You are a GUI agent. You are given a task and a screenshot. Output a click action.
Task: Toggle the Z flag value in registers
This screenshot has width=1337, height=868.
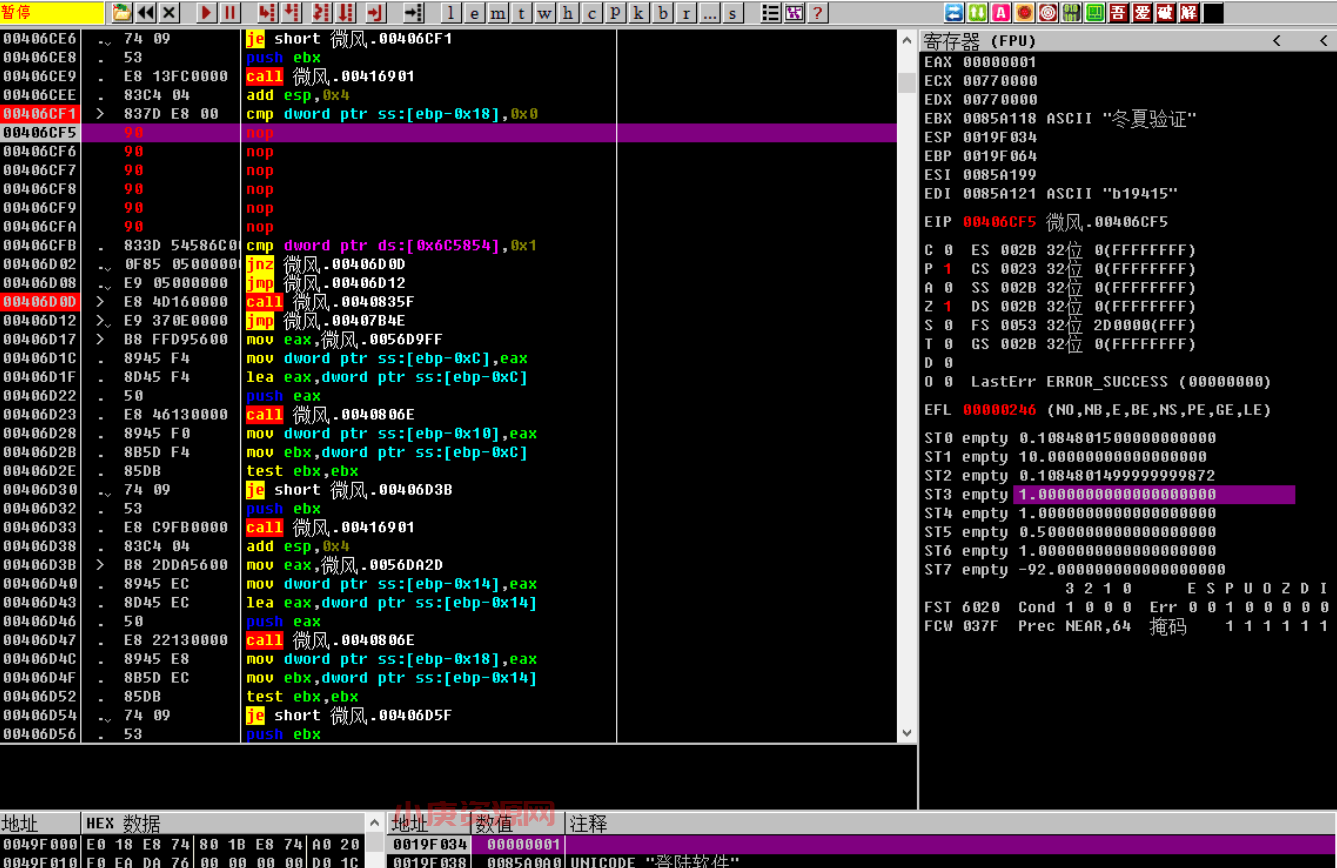click(947, 306)
